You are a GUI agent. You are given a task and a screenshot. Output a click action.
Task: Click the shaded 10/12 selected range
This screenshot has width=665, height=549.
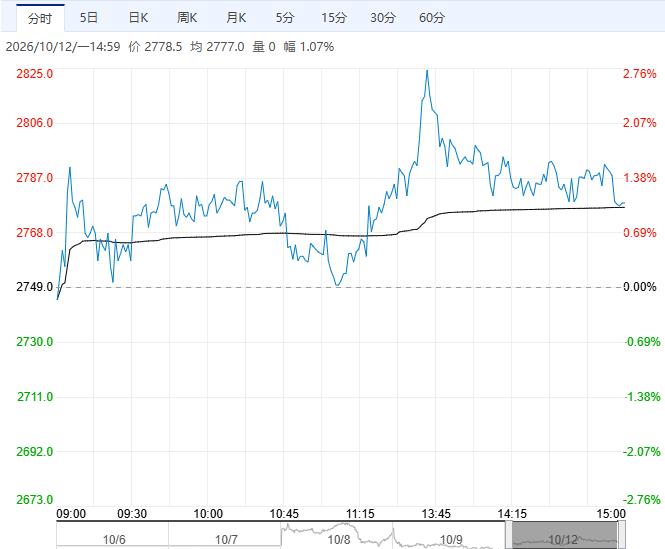click(565, 535)
